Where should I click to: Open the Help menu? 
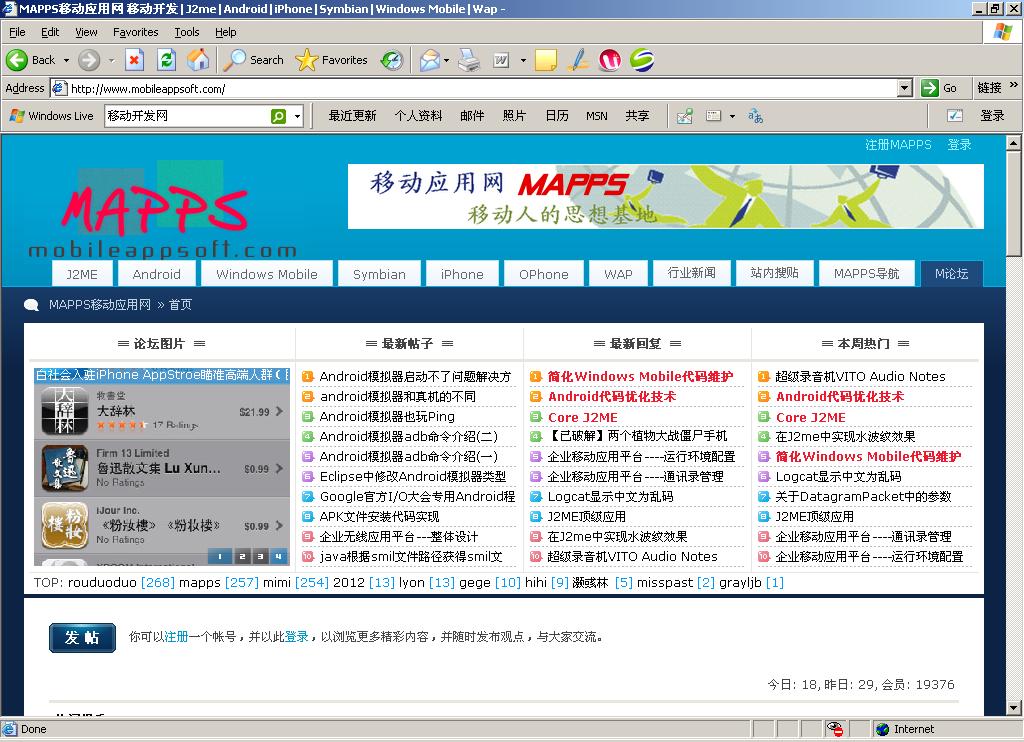pyautogui.click(x=225, y=32)
